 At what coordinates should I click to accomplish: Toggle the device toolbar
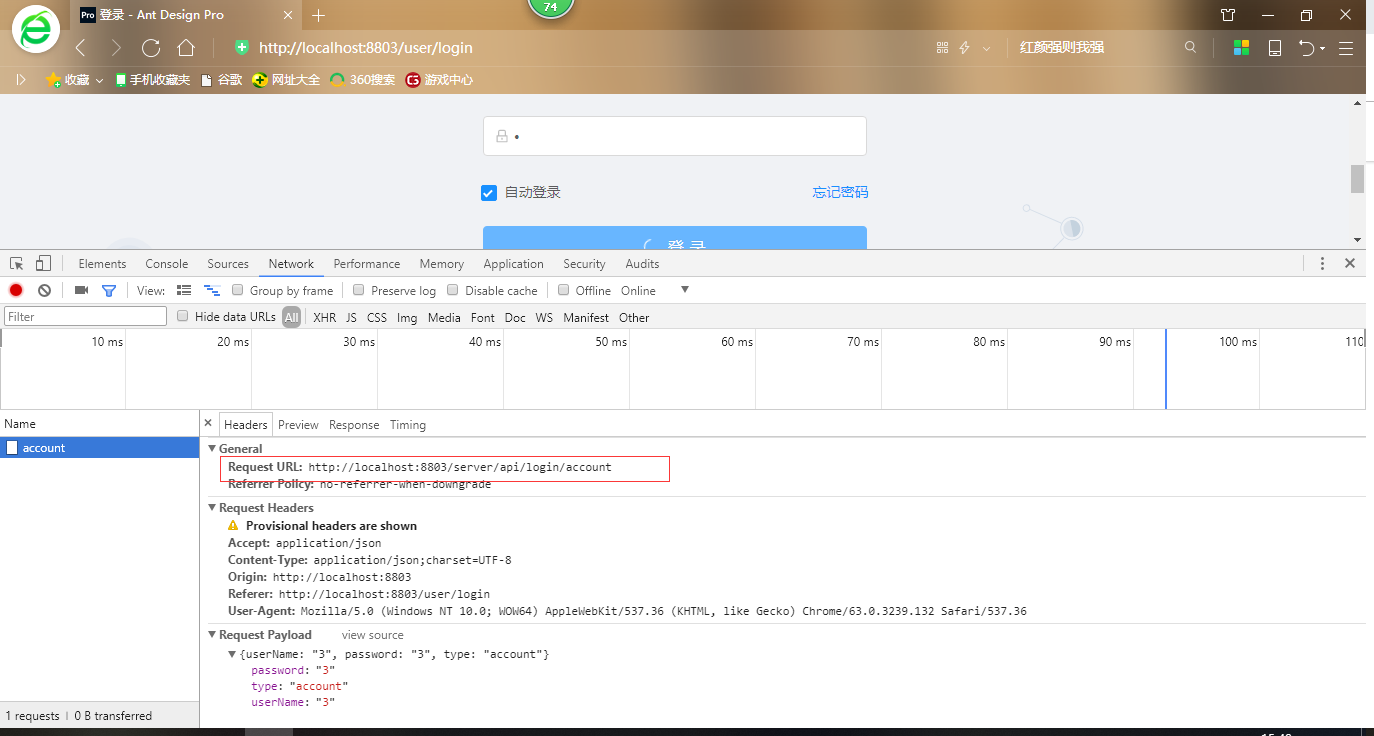tap(41, 262)
